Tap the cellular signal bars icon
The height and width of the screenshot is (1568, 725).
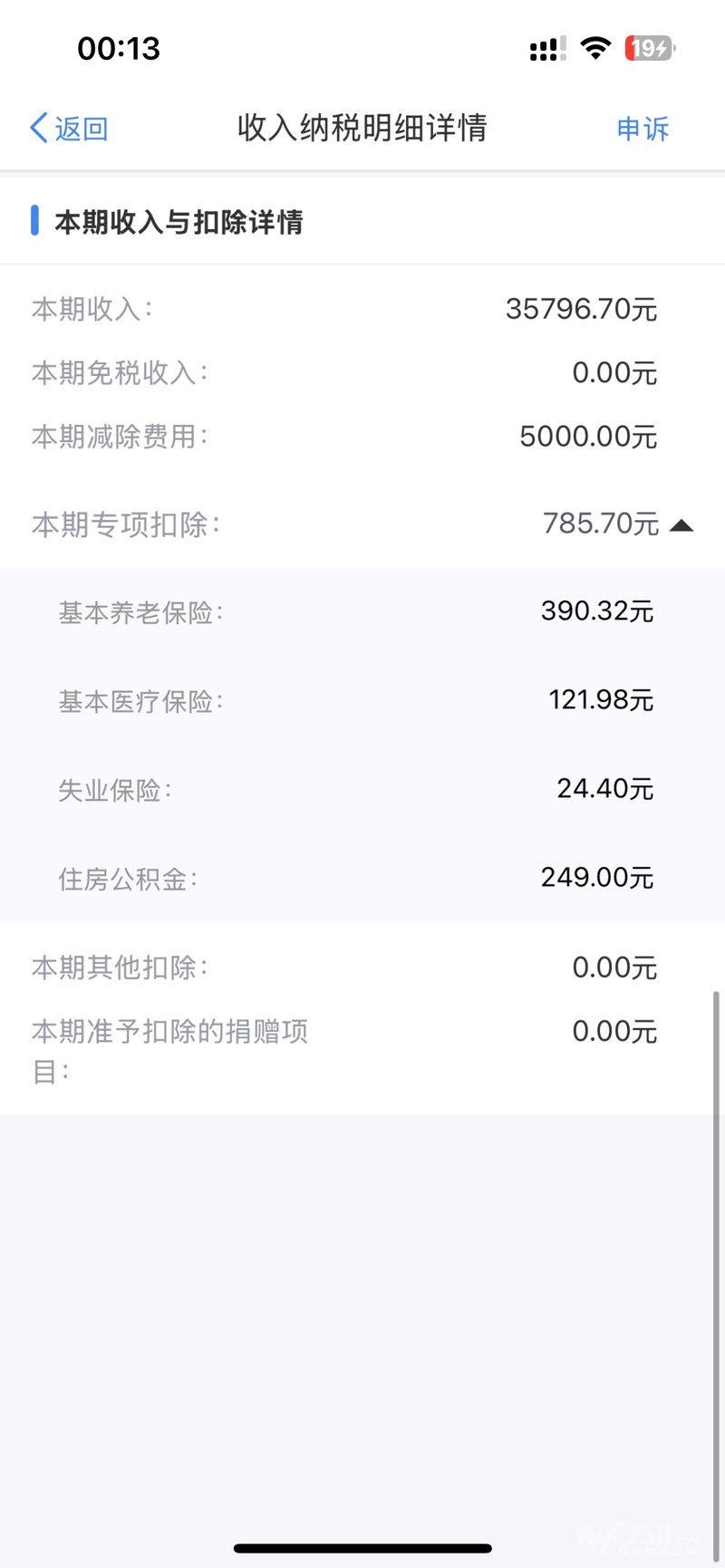coord(547,49)
